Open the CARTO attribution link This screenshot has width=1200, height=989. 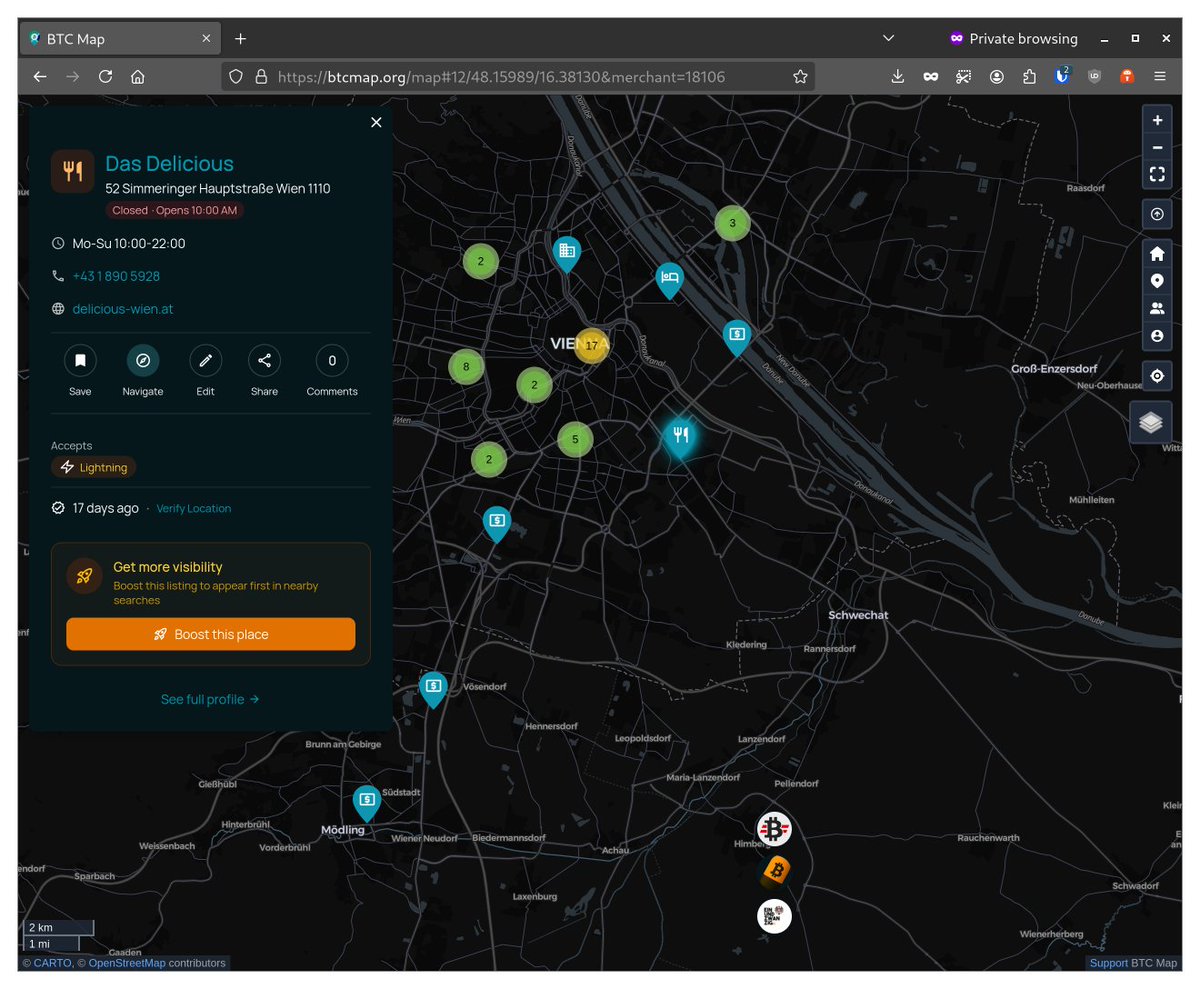tap(52, 963)
